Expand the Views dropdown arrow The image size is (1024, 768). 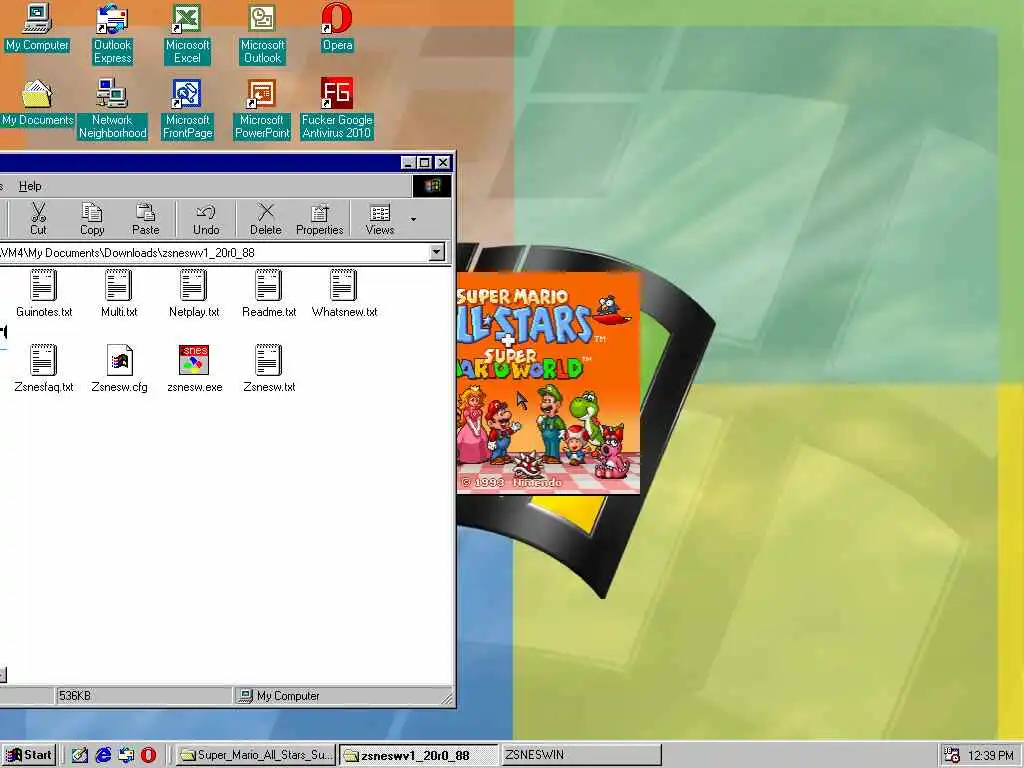click(413, 219)
